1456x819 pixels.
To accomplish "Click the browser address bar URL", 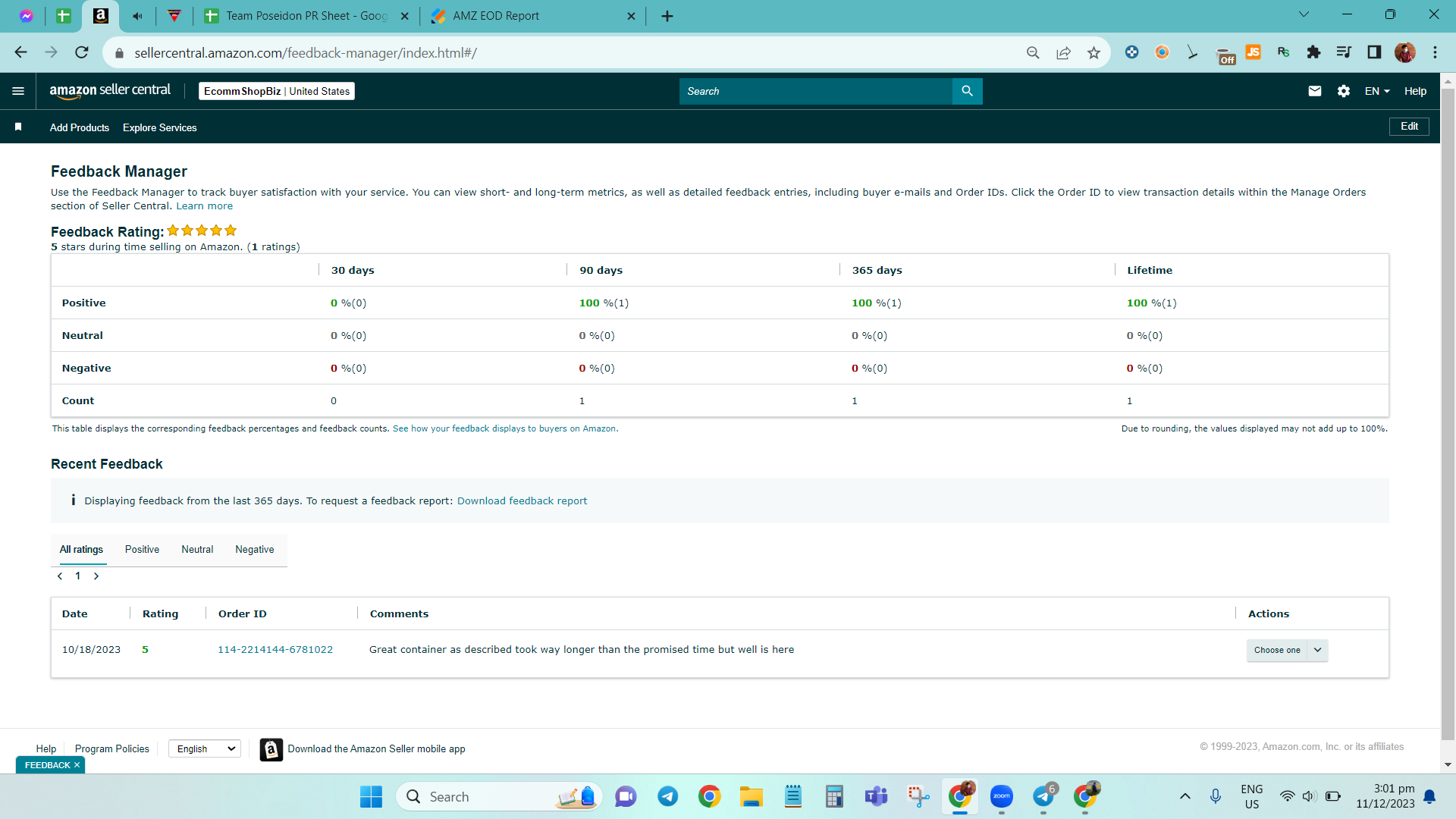I will click(x=306, y=53).
